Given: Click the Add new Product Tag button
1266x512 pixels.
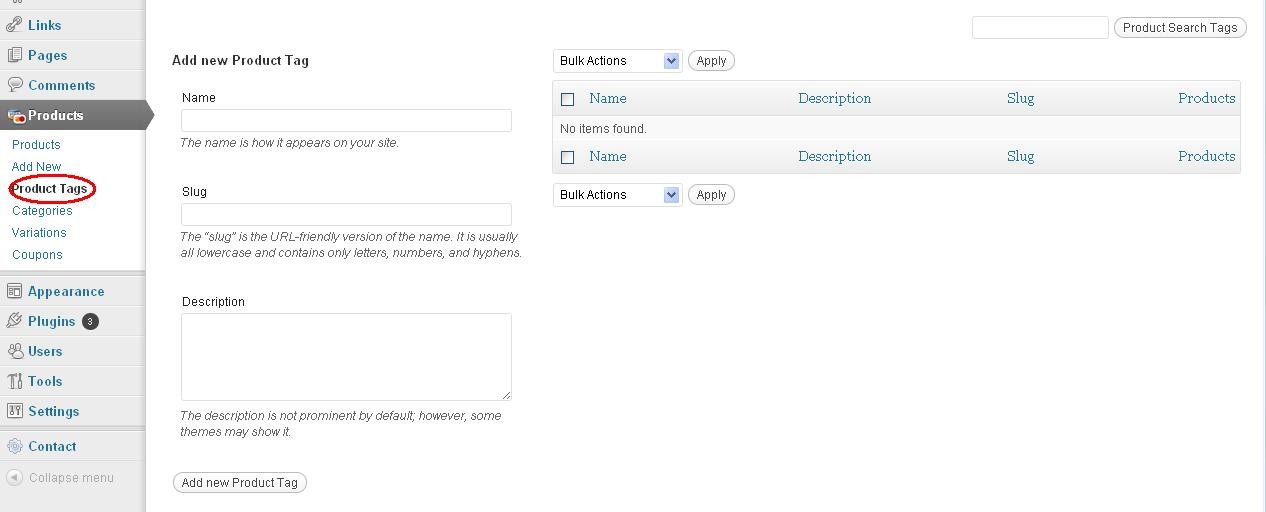Looking at the screenshot, I should [x=240, y=483].
